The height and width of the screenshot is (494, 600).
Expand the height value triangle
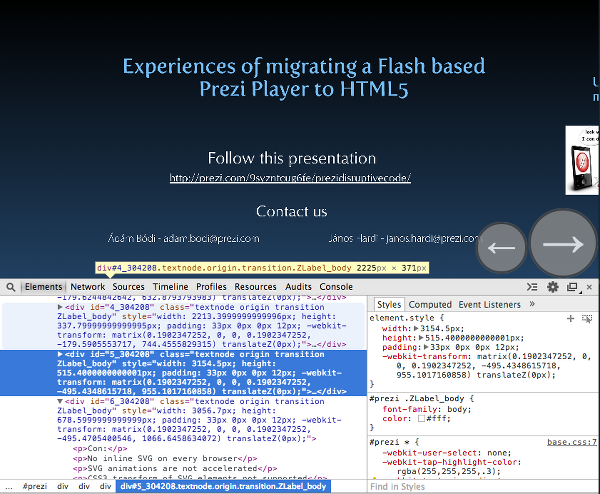click(421, 337)
